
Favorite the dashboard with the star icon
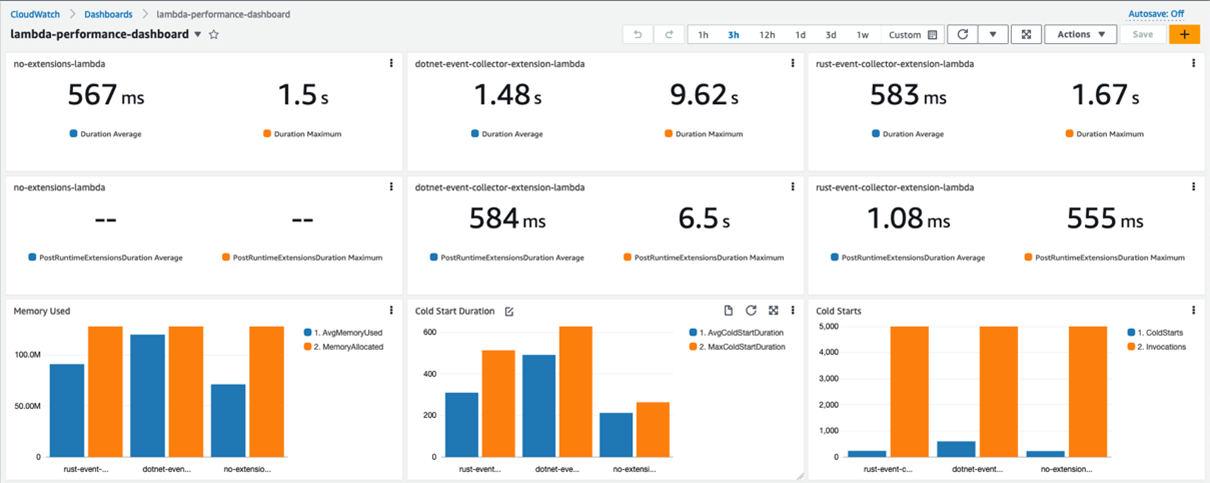214,35
